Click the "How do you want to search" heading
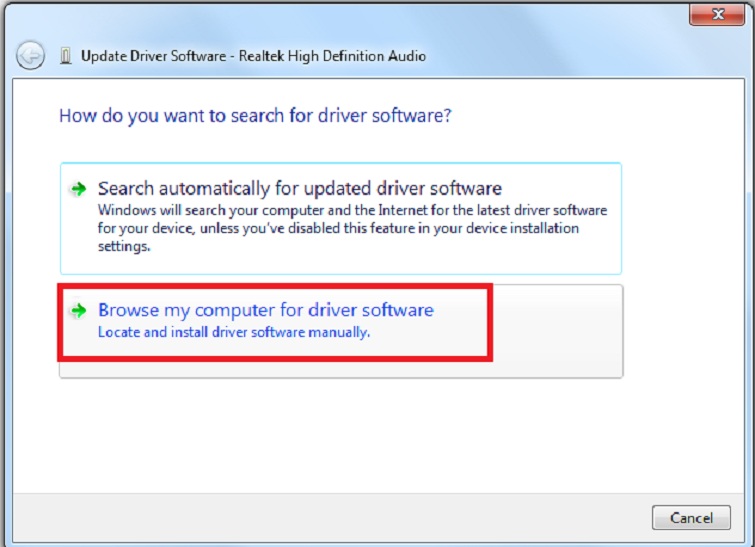The width and height of the screenshot is (755, 547). point(255,115)
